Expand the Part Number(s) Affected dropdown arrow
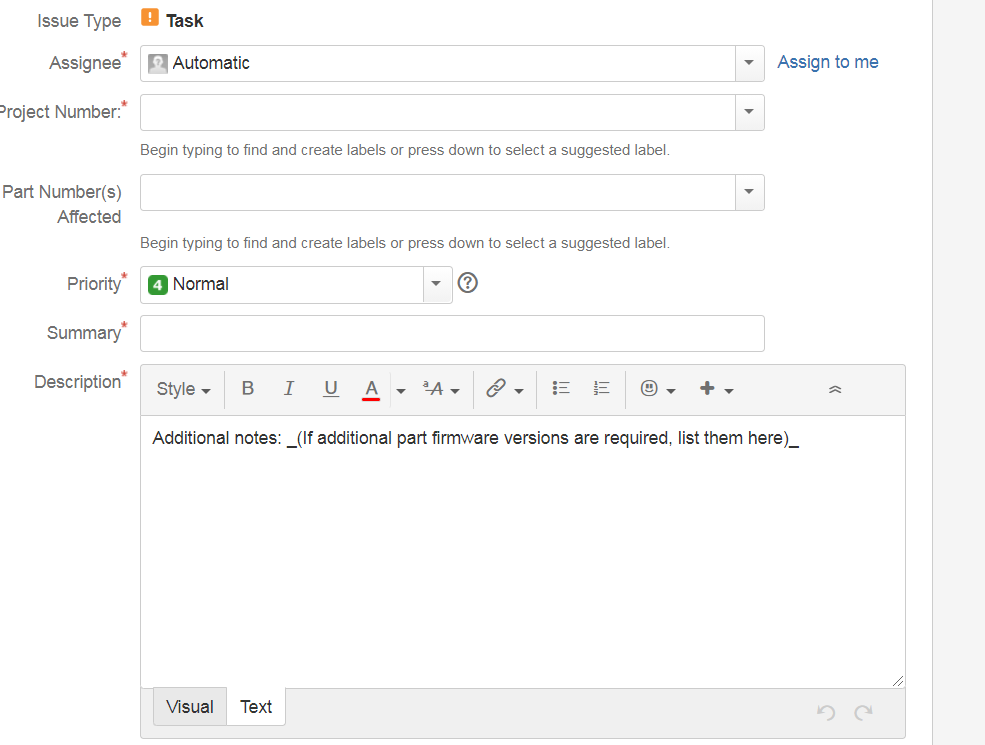This screenshot has height=745, width=985. pyautogui.click(x=749, y=192)
